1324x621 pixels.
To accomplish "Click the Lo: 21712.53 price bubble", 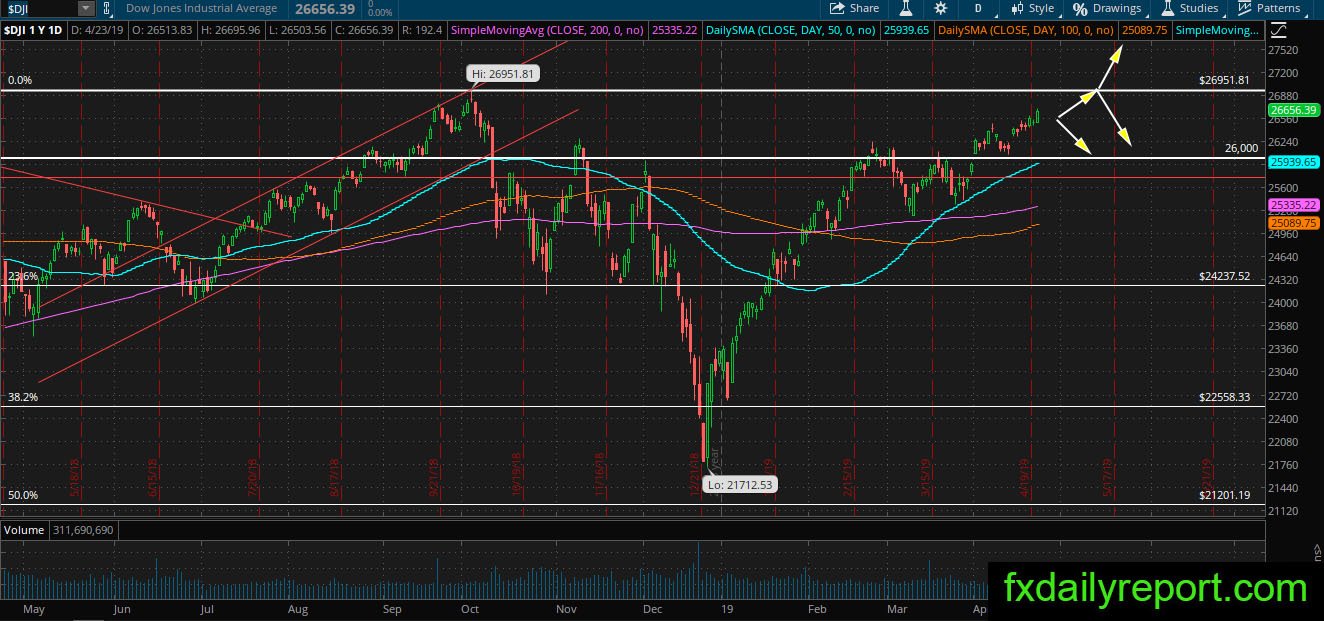I will click(x=740, y=484).
